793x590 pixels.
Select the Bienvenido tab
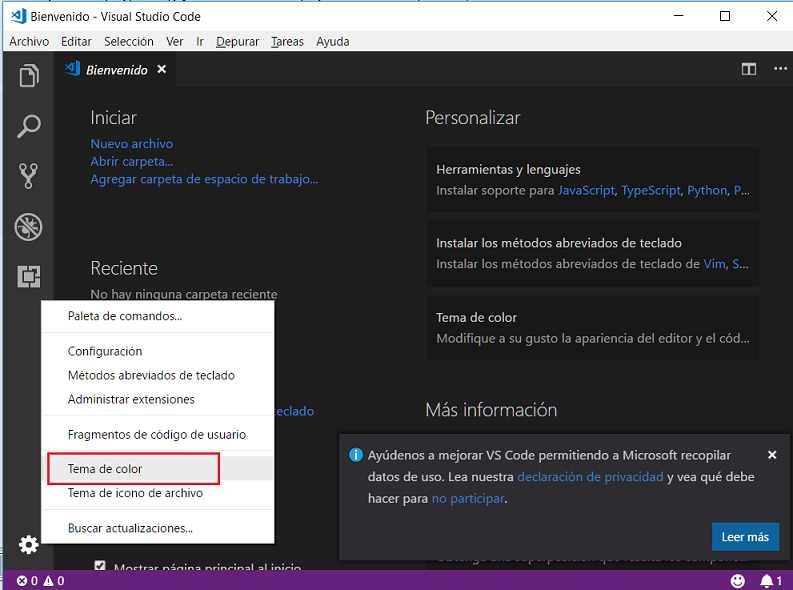pos(116,69)
